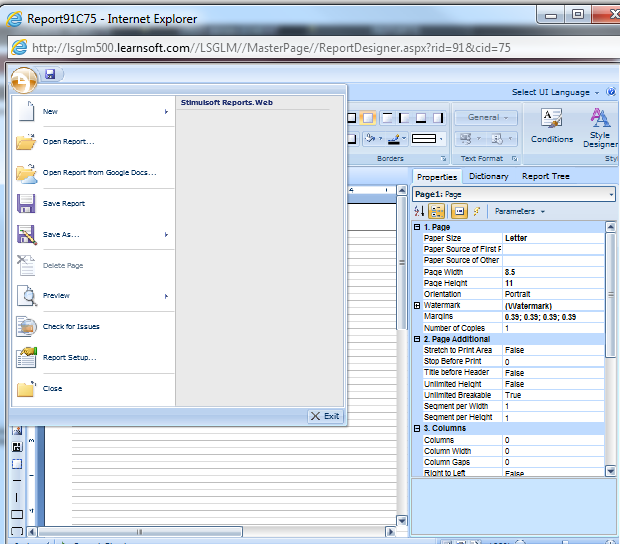The width and height of the screenshot is (620, 544).
Task: Click the Internet Explorer address bar URL
Action: (x=271, y=48)
